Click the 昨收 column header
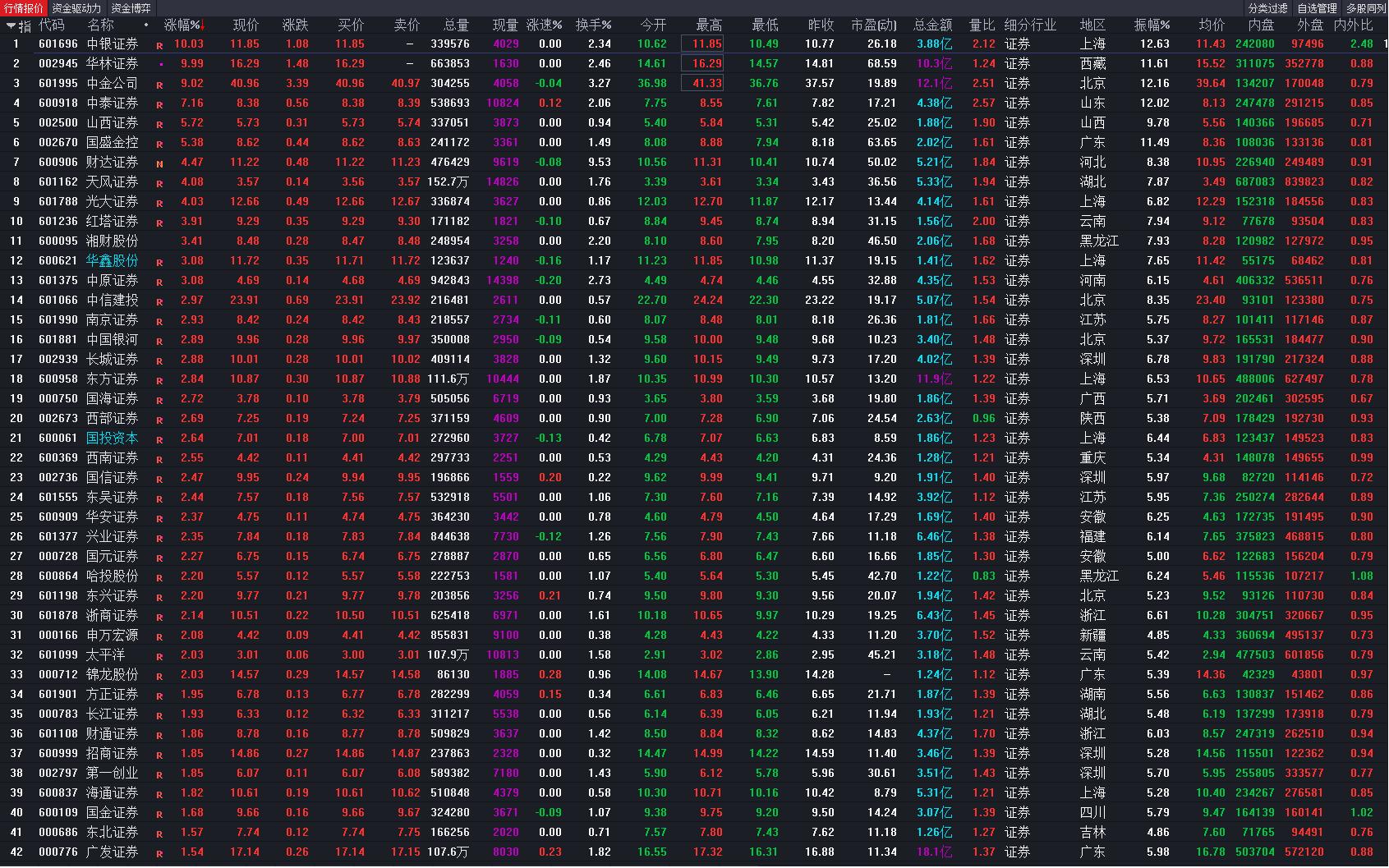 tap(821, 25)
